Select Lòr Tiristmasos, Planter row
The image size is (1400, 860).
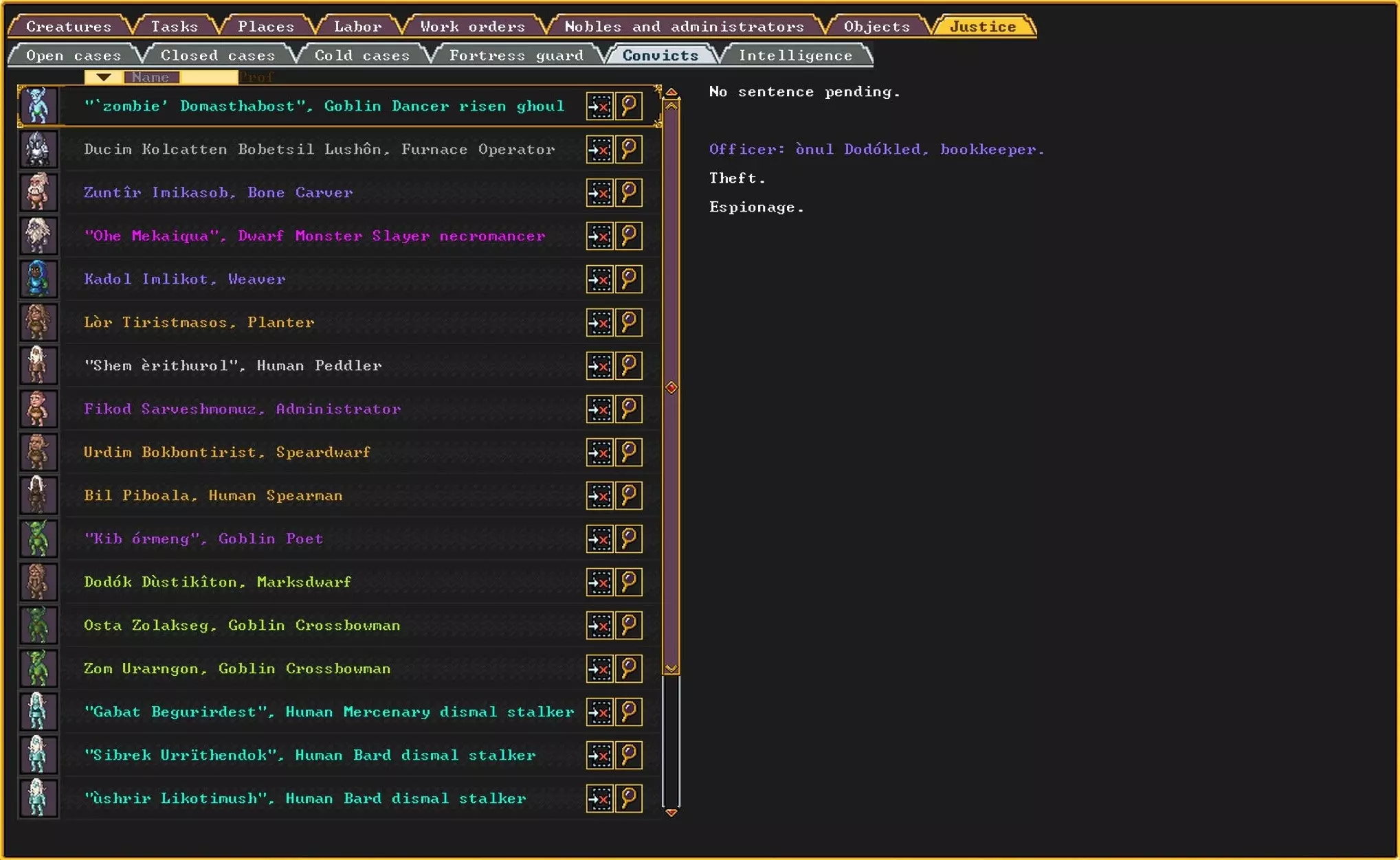199,323
